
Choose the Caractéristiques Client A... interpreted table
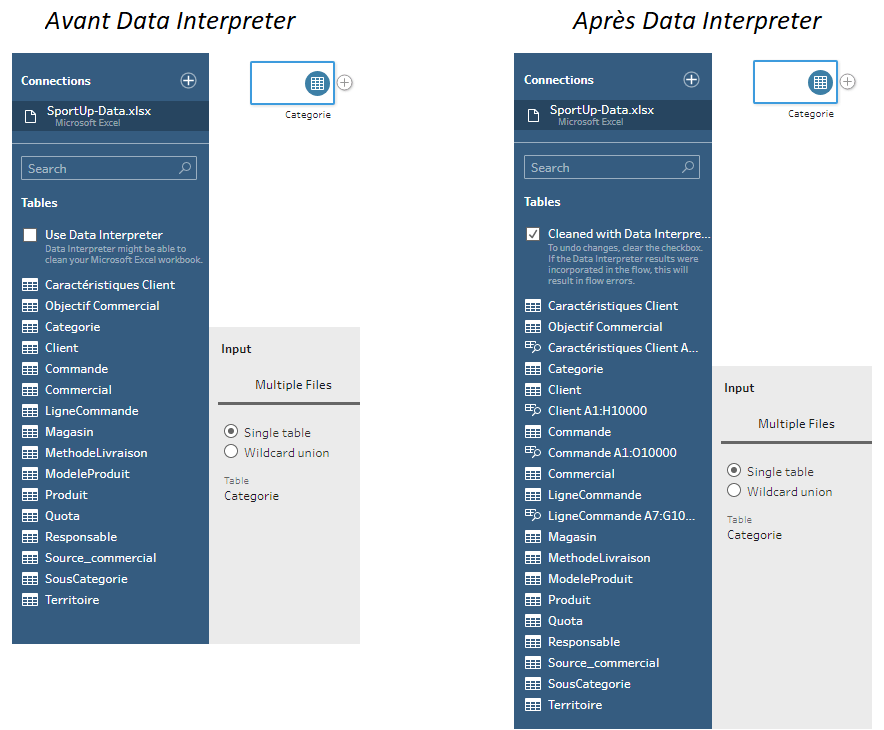point(622,348)
